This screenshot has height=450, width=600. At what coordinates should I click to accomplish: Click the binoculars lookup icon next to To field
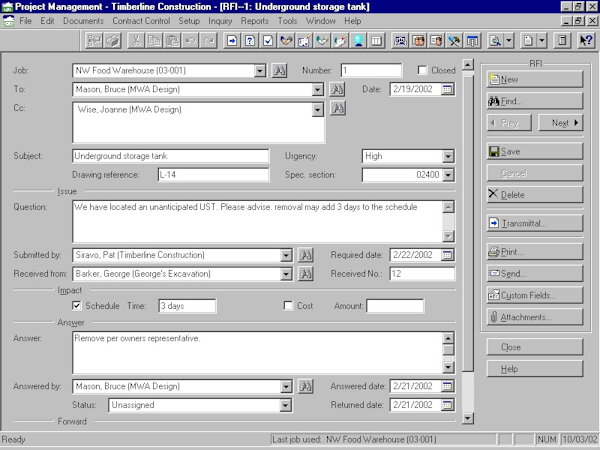tap(337, 90)
